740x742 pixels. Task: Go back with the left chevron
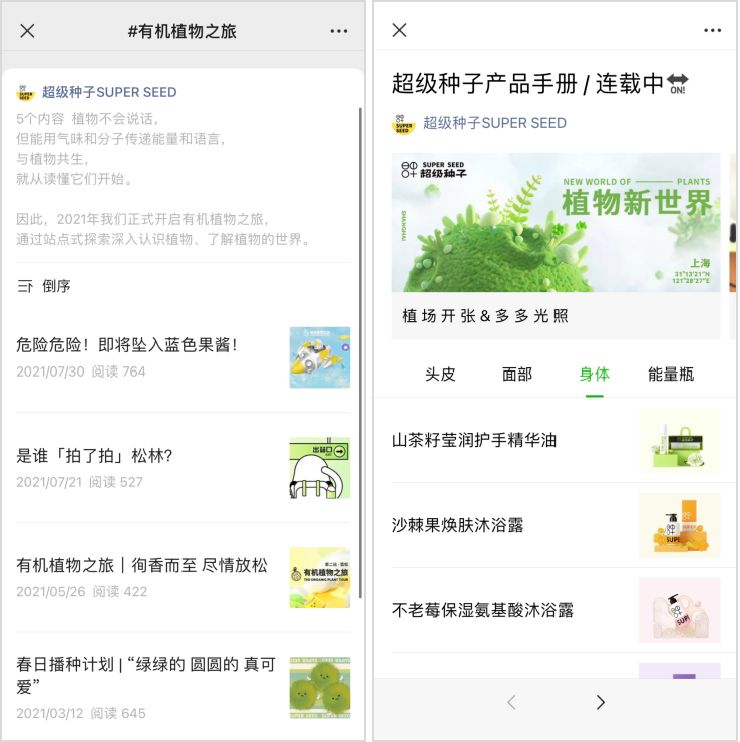[x=511, y=702]
